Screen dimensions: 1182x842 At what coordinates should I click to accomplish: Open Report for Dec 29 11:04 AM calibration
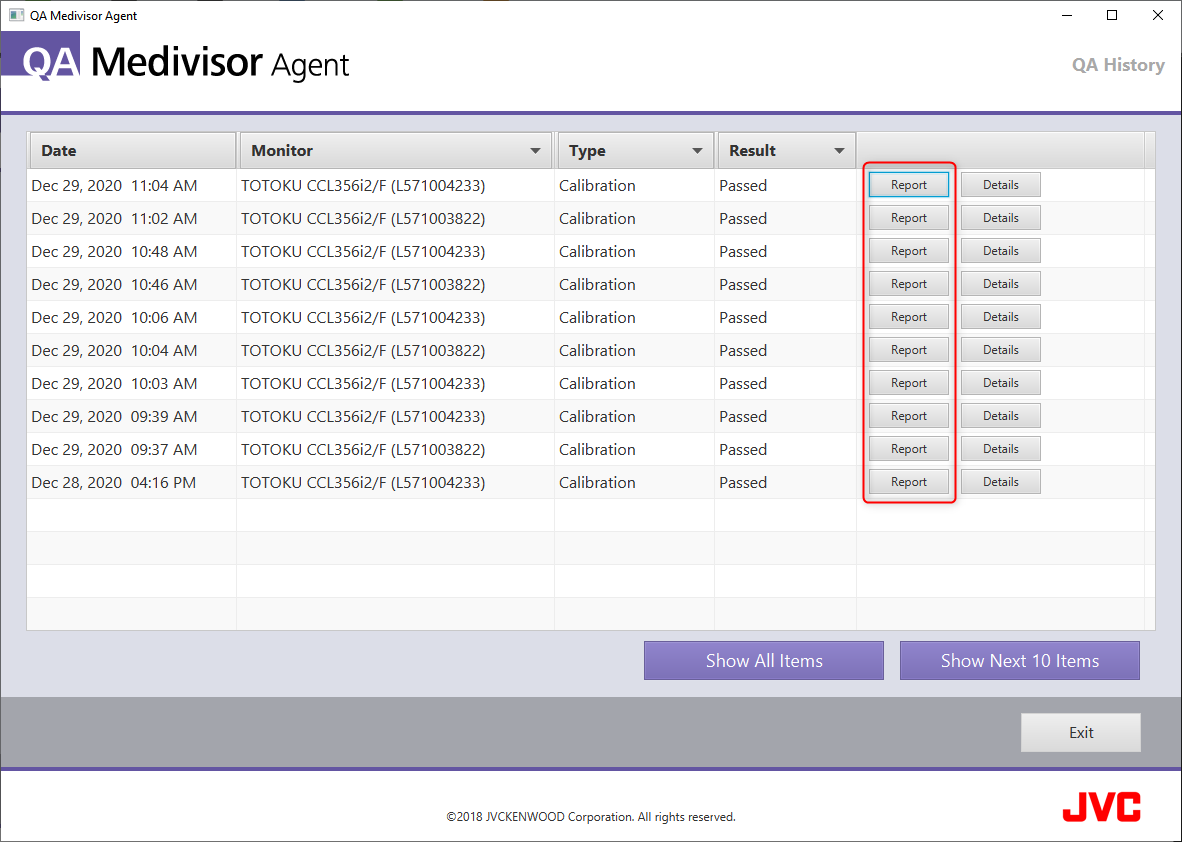click(908, 185)
